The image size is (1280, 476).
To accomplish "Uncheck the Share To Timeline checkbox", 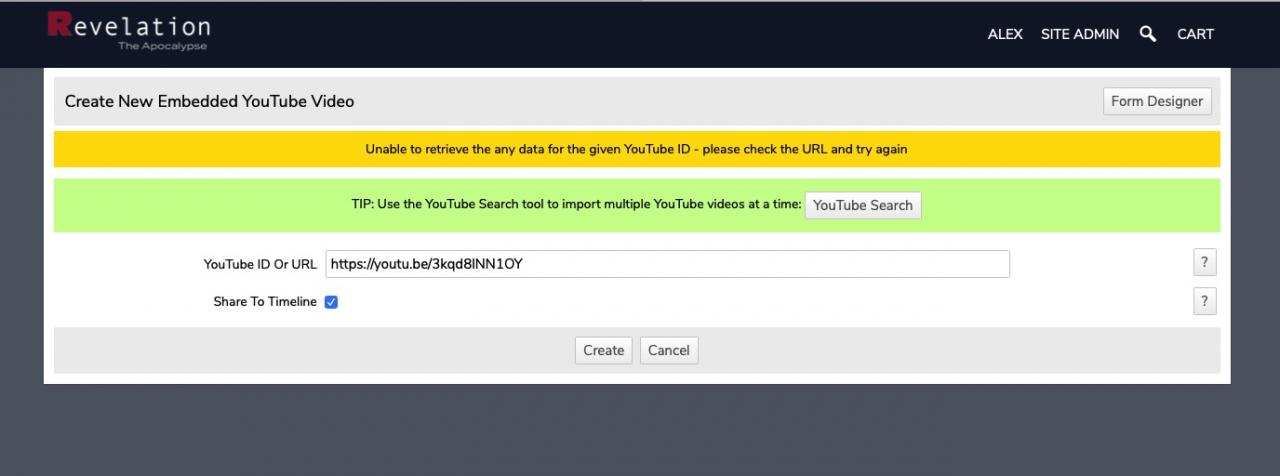I will [331, 302].
